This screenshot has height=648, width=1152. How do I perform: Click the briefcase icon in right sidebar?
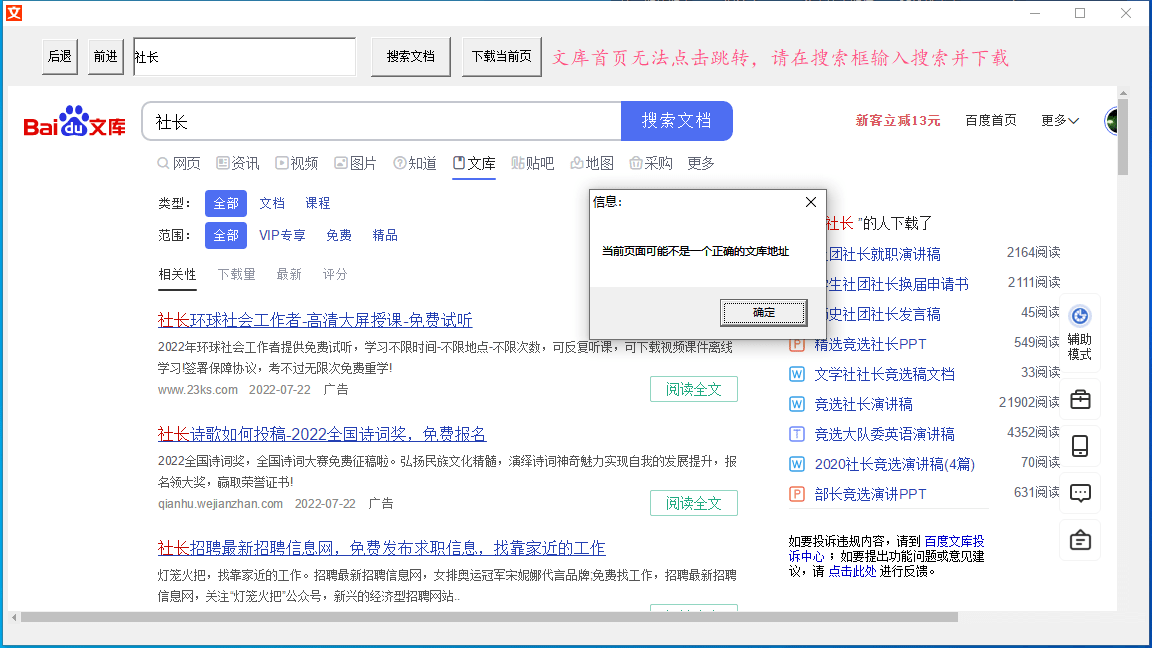point(1080,400)
